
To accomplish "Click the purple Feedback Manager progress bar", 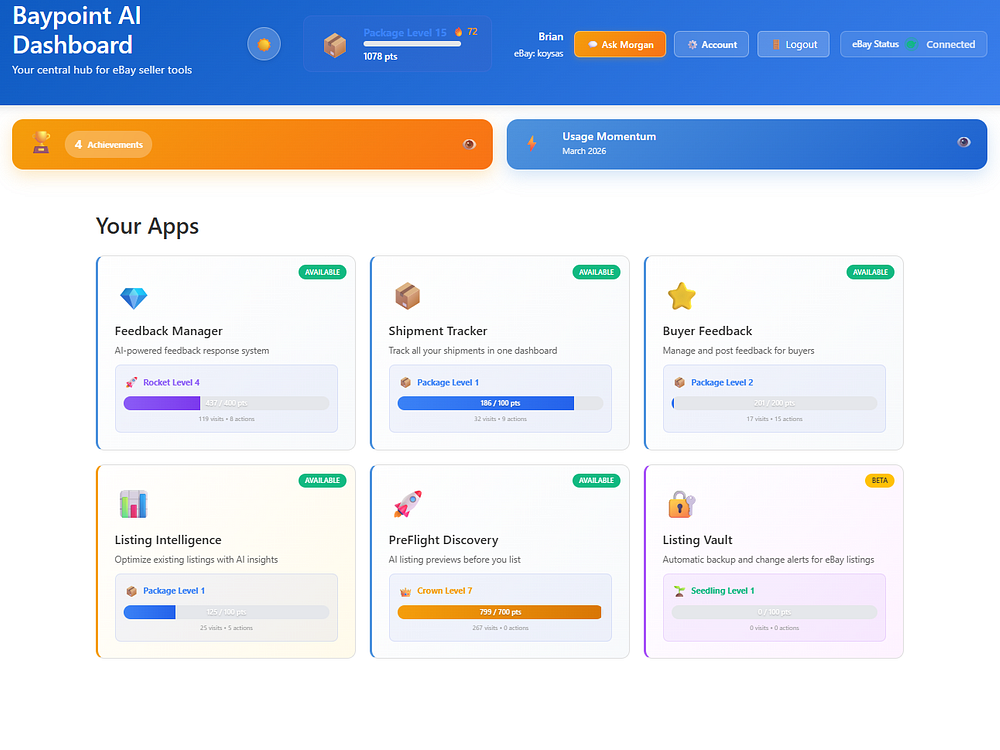I will 226,403.
